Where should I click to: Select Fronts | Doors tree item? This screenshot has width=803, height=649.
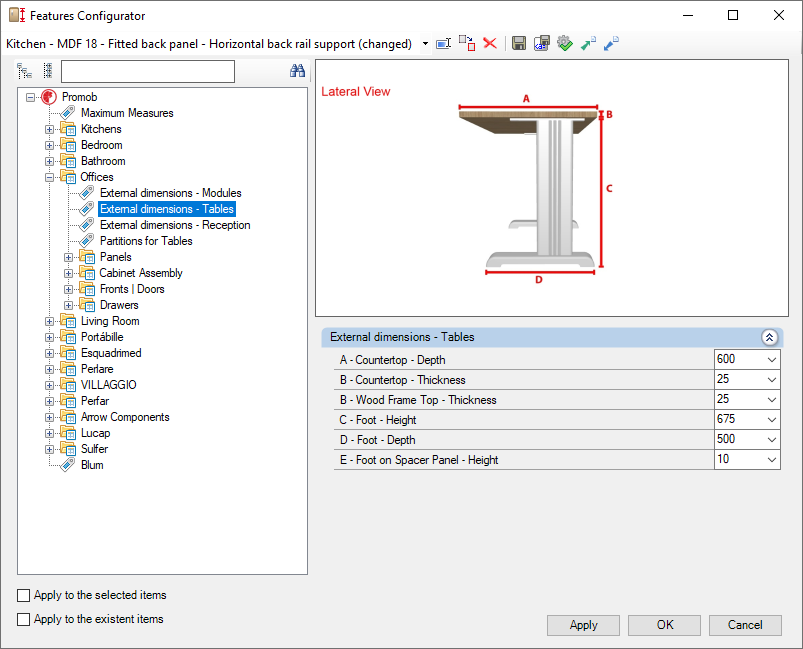coord(132,289)
